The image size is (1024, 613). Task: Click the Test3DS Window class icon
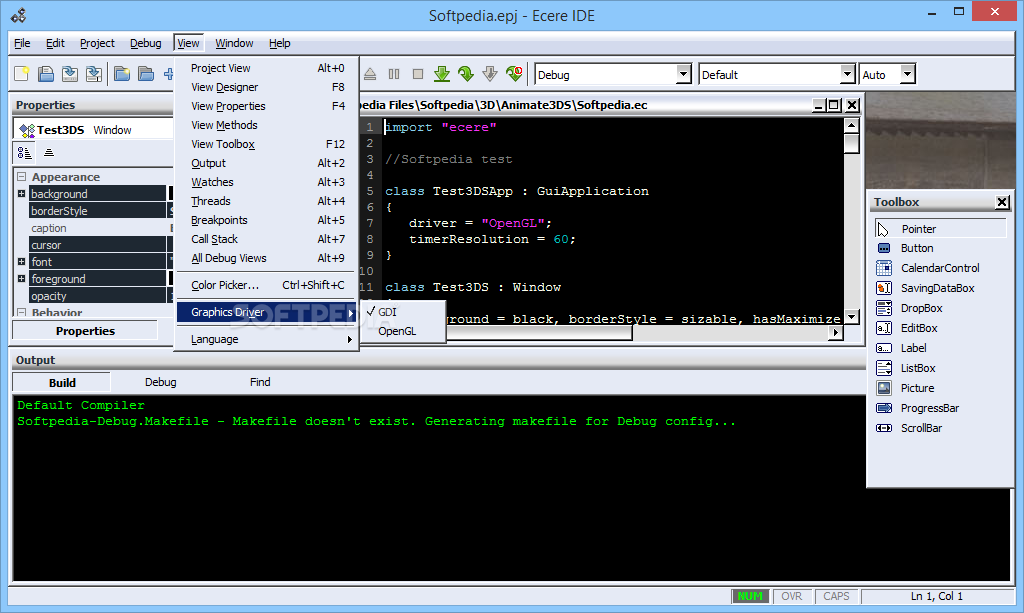26,130
